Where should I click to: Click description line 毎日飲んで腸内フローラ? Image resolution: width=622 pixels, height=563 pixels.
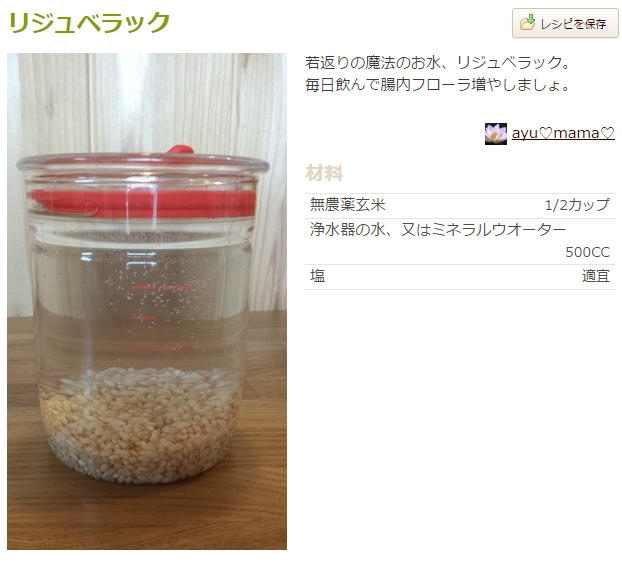coord(438,85)
